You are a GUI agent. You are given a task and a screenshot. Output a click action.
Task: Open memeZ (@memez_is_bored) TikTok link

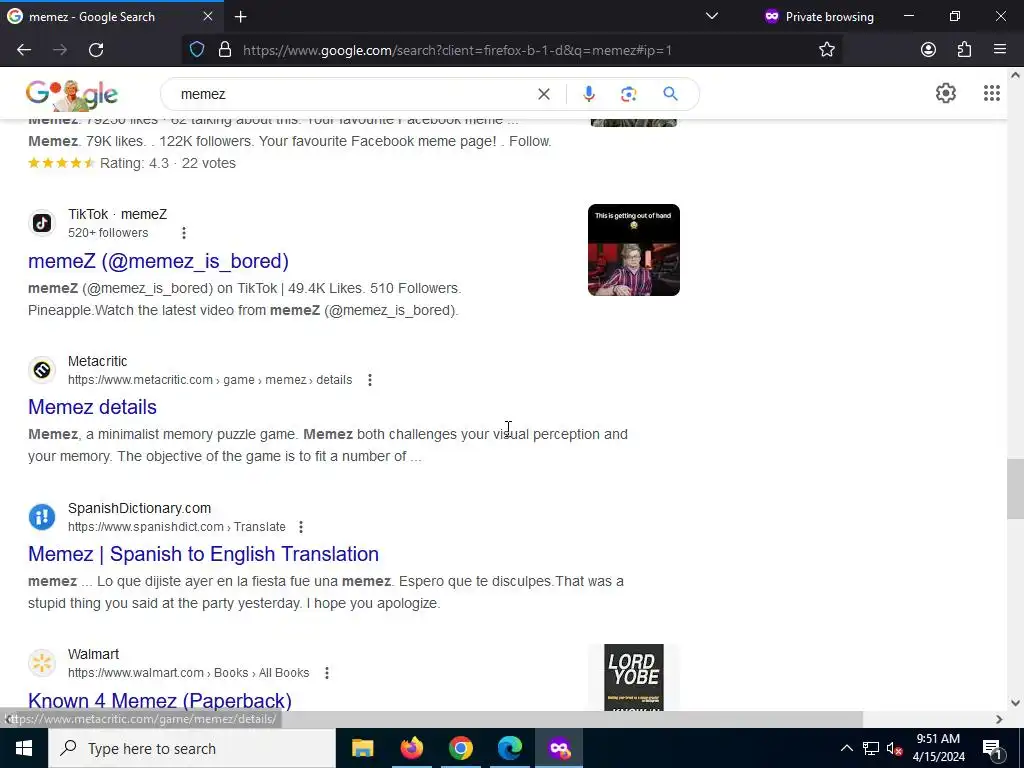pos(158,261)
